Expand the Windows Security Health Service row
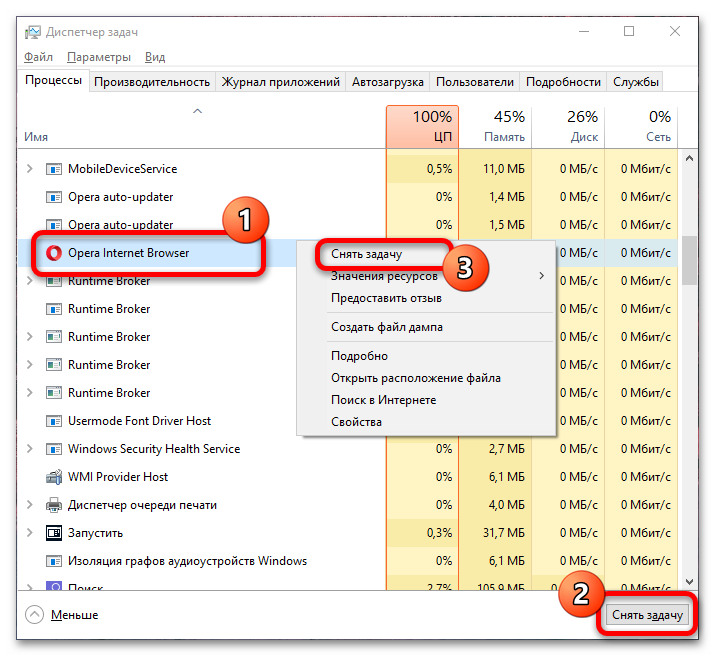Image resolution: width=715 pixels, height=656 pixels. (30, 449)
